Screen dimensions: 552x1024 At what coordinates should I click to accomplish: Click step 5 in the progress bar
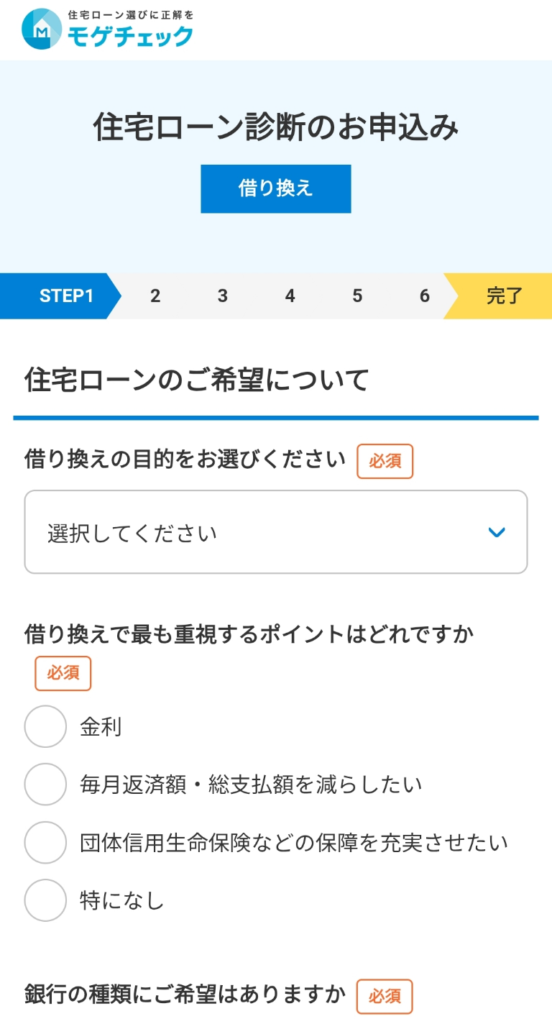pos(357,296)
